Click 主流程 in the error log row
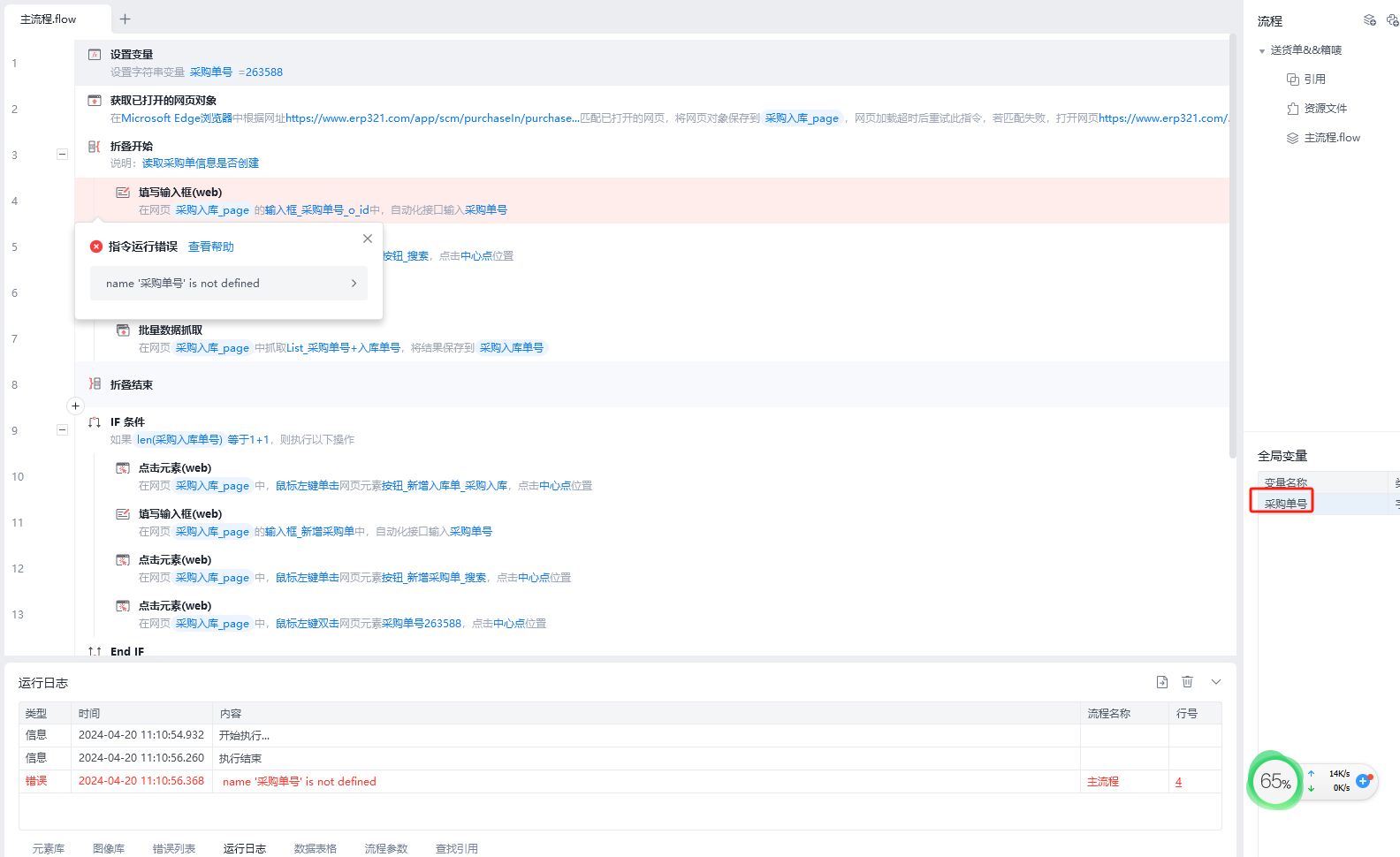This screenshot has width=1400, height=857. tap(1103, 782)
